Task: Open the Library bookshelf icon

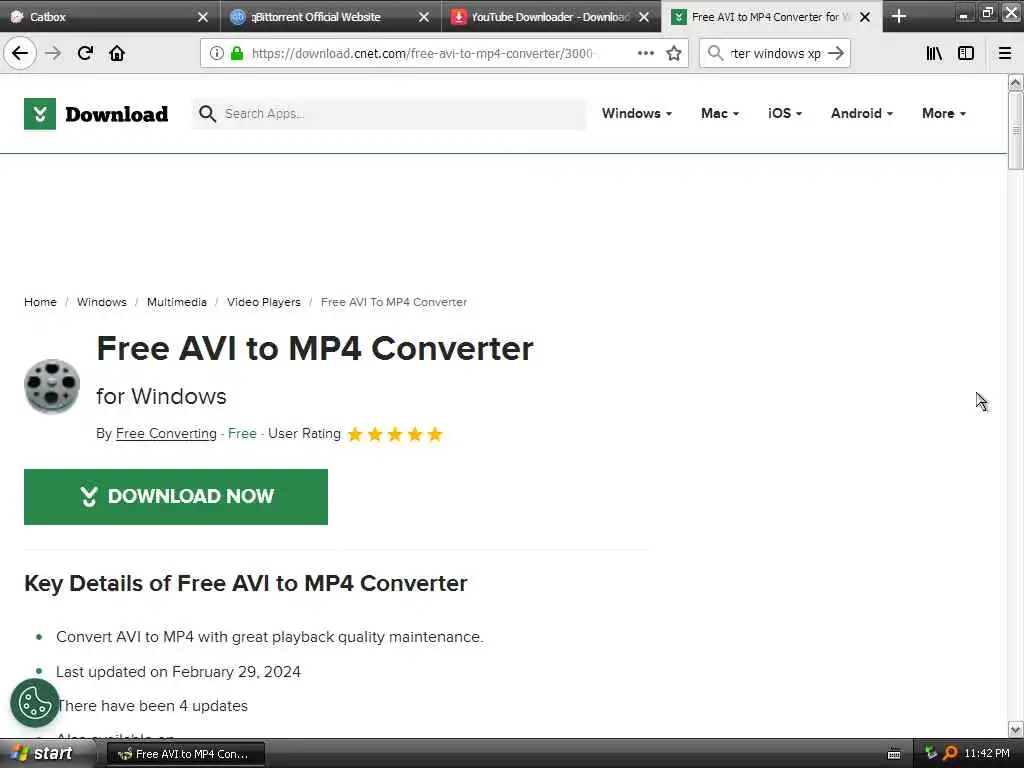Action: click(934, 53)
